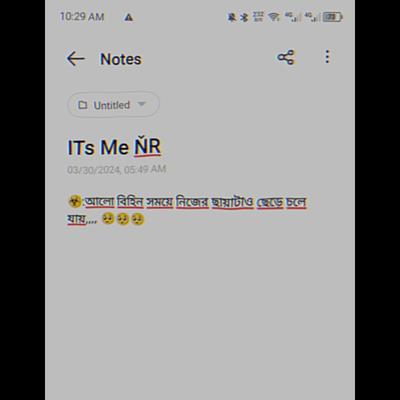Open the three-dot overflow menu
This screenshot has height=400, width=400.
coord(327,57)
